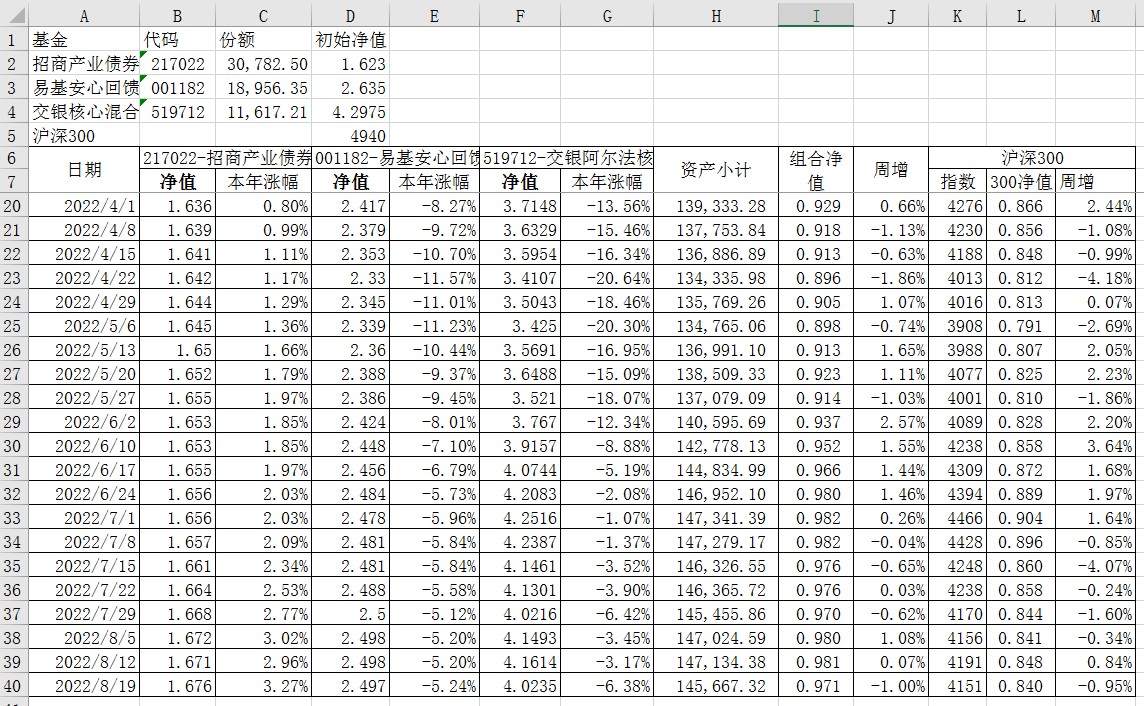Click weekly change 3.64% in column M
1144x706 pixels.
(x=1094, y=446)
